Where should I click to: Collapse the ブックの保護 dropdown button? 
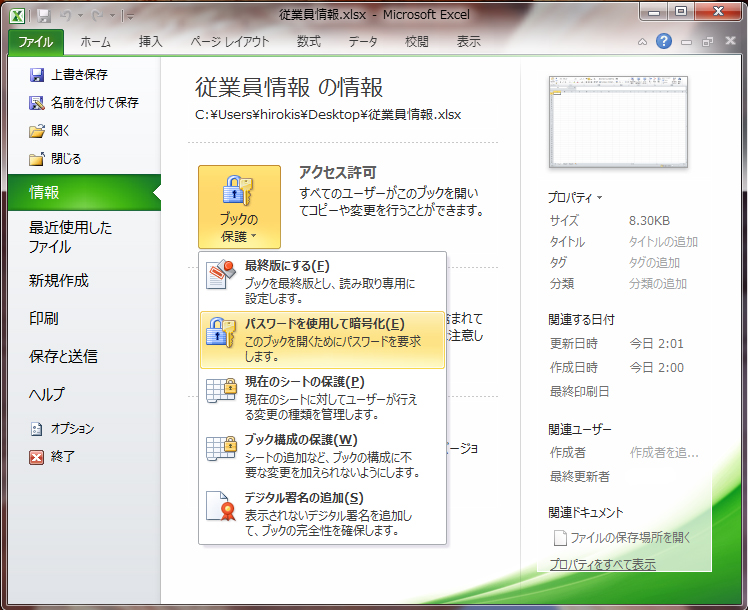coord(239,207)
